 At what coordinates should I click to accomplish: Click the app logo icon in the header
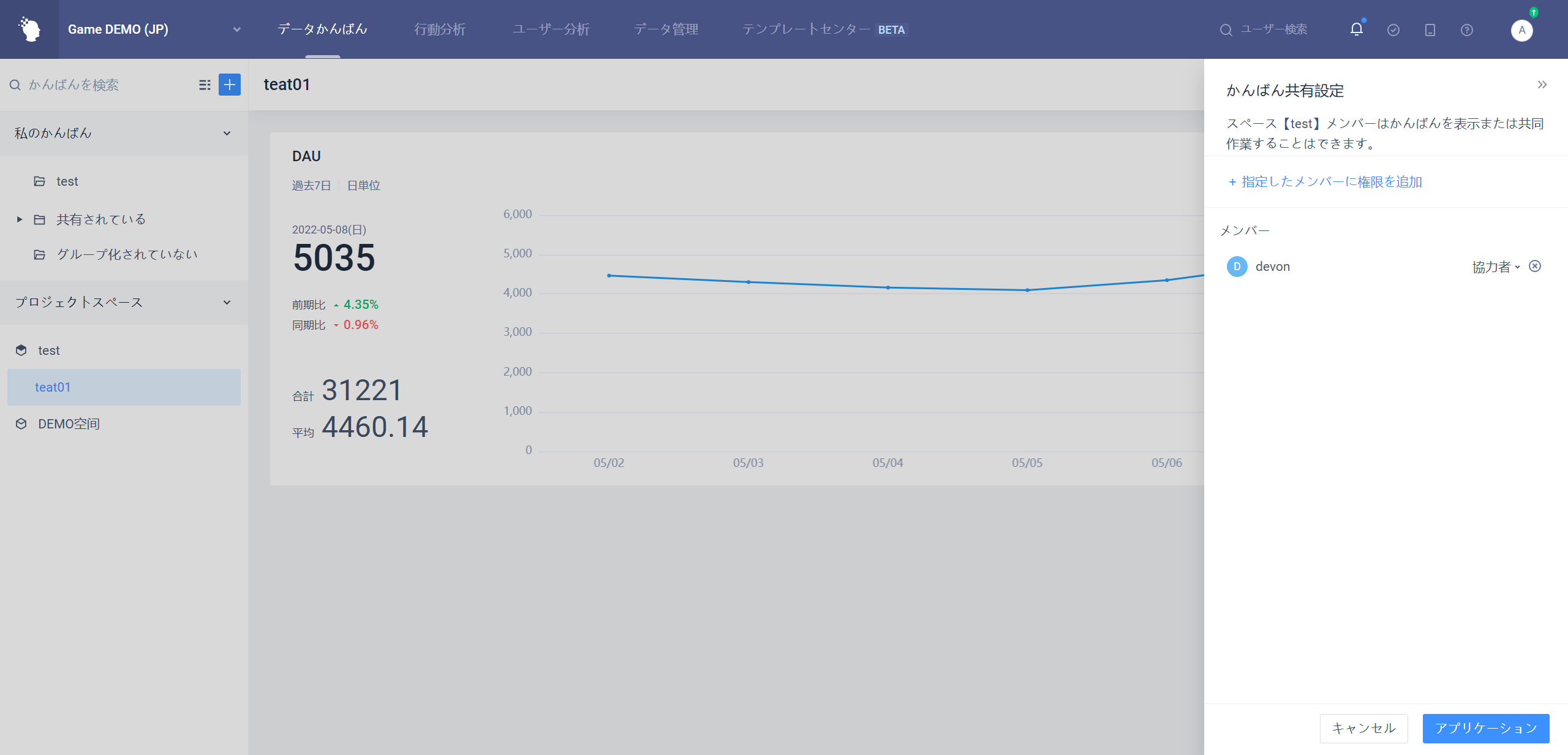click(x=29, y=29)
